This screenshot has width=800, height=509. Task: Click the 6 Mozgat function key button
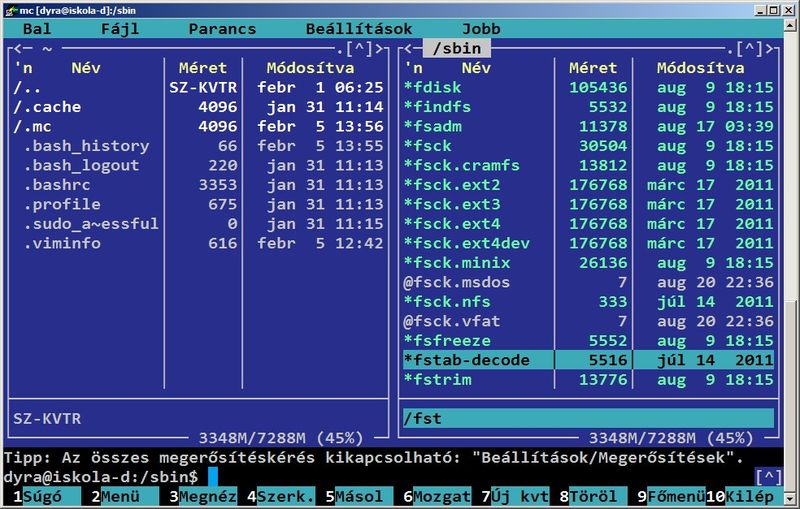[x=437, y=496]
